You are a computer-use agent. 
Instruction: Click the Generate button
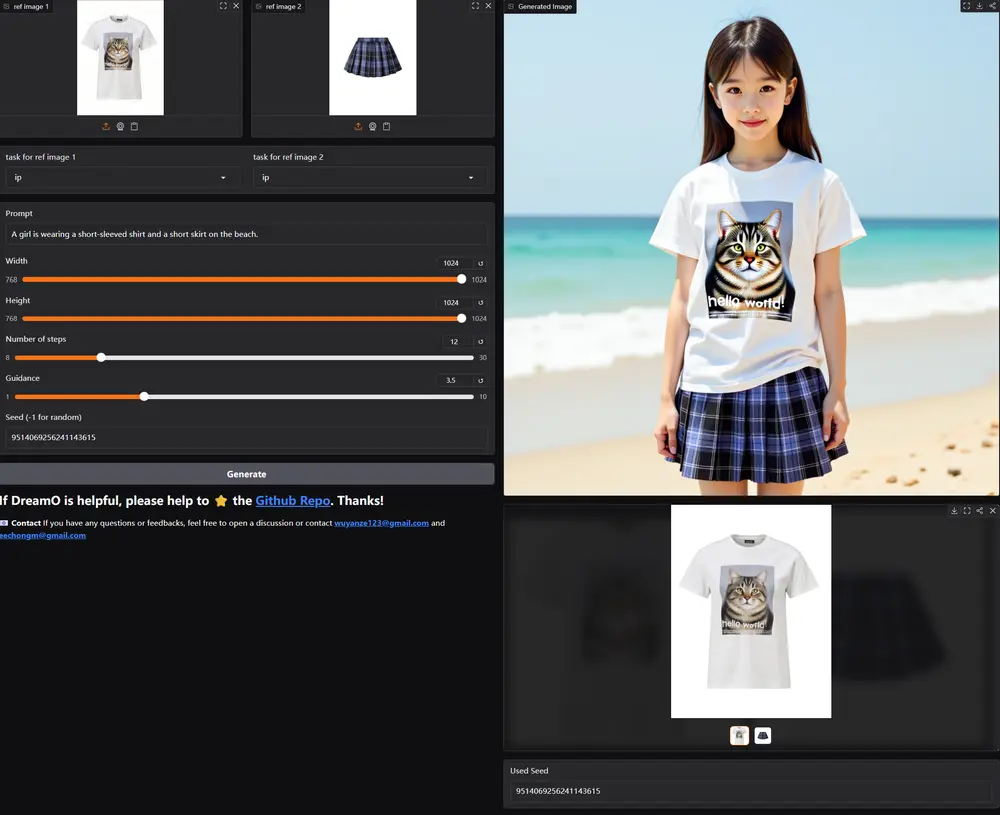[247, 474]
